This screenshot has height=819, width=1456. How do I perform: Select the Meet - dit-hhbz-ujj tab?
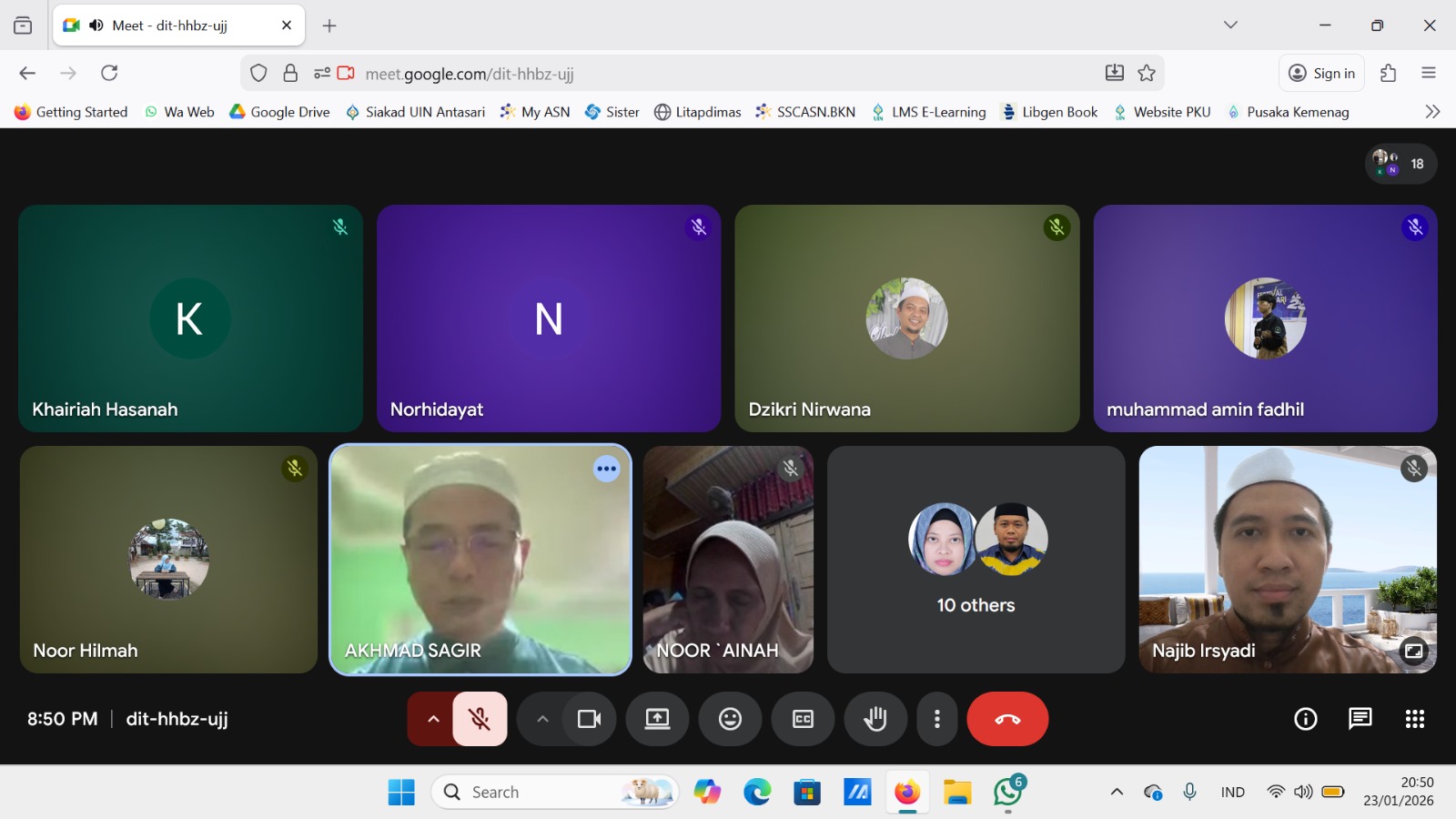179,25
